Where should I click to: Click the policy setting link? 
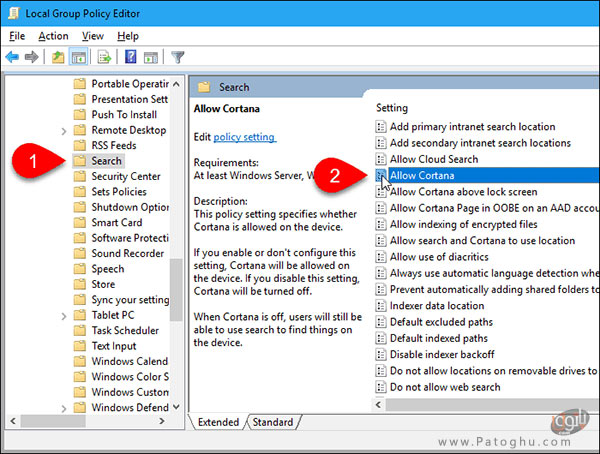tap(244, 137)
